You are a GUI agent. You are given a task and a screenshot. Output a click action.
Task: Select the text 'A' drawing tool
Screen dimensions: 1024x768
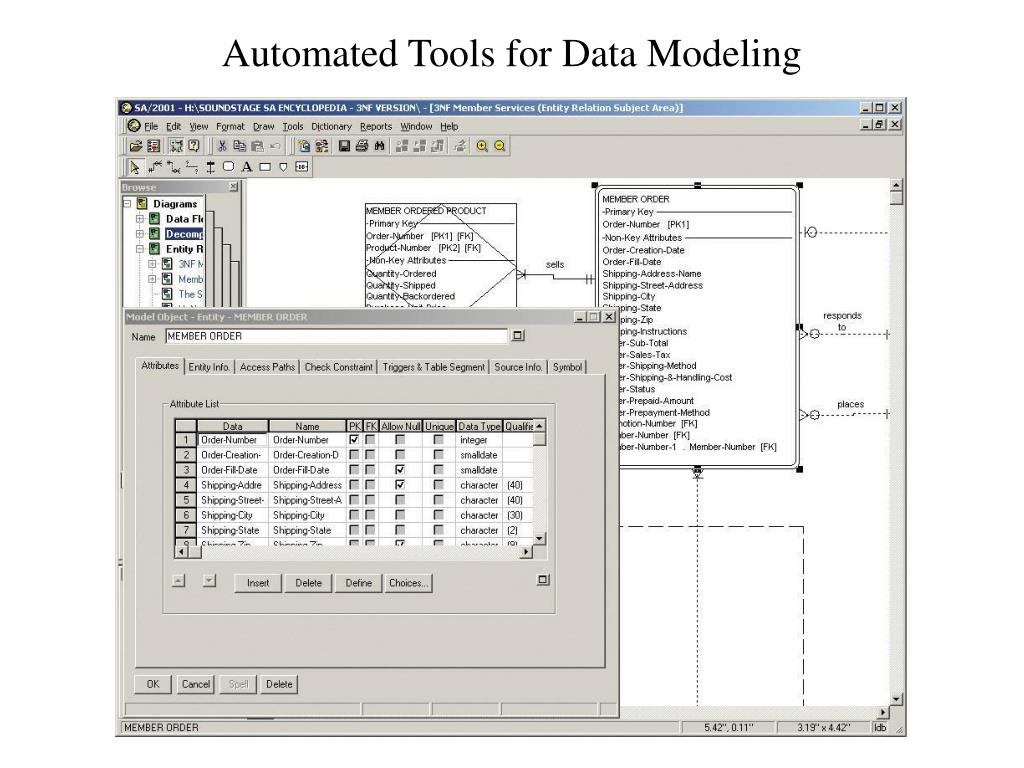coord(245,167)
